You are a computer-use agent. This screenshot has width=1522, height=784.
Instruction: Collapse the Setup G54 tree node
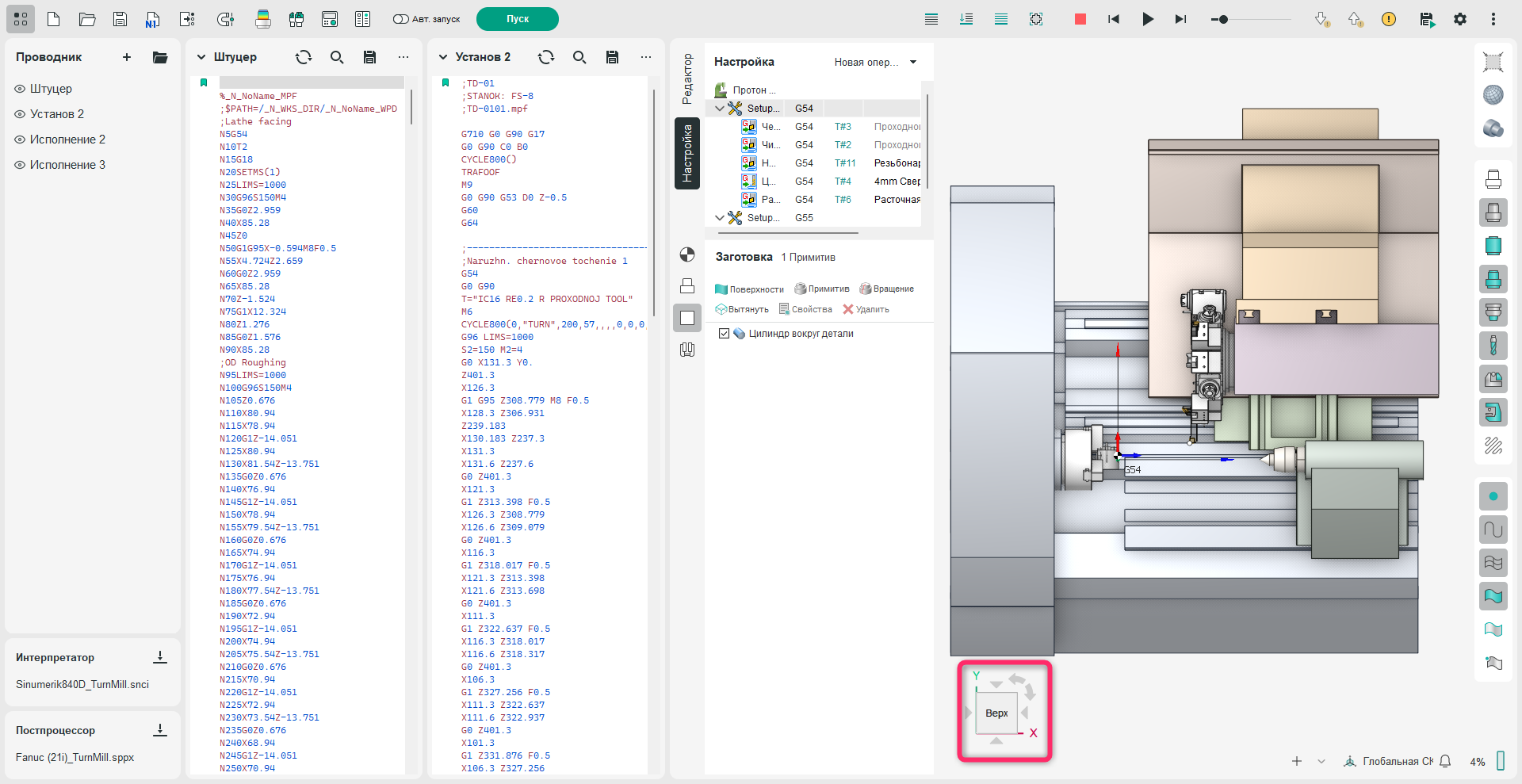(720, 109)
